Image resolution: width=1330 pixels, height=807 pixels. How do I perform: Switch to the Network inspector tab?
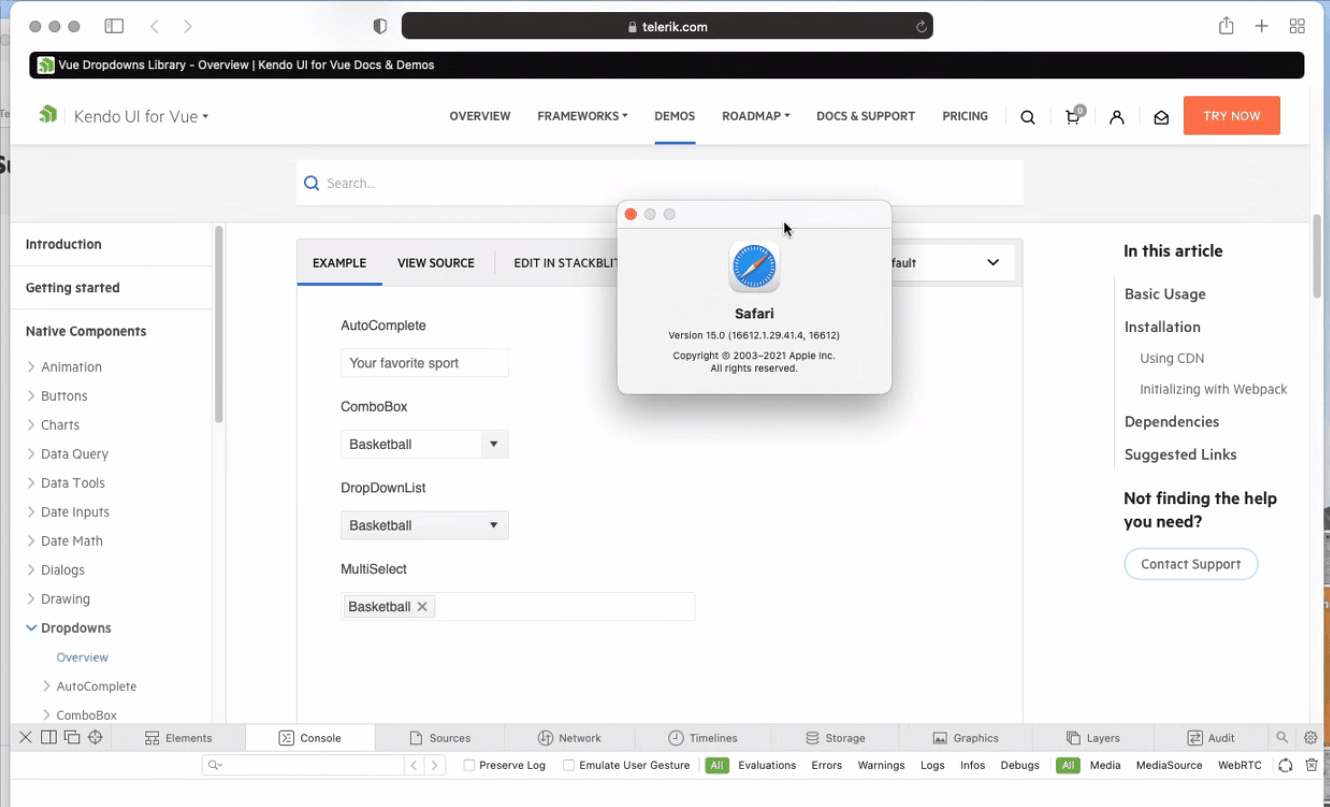tap(569, 738)
